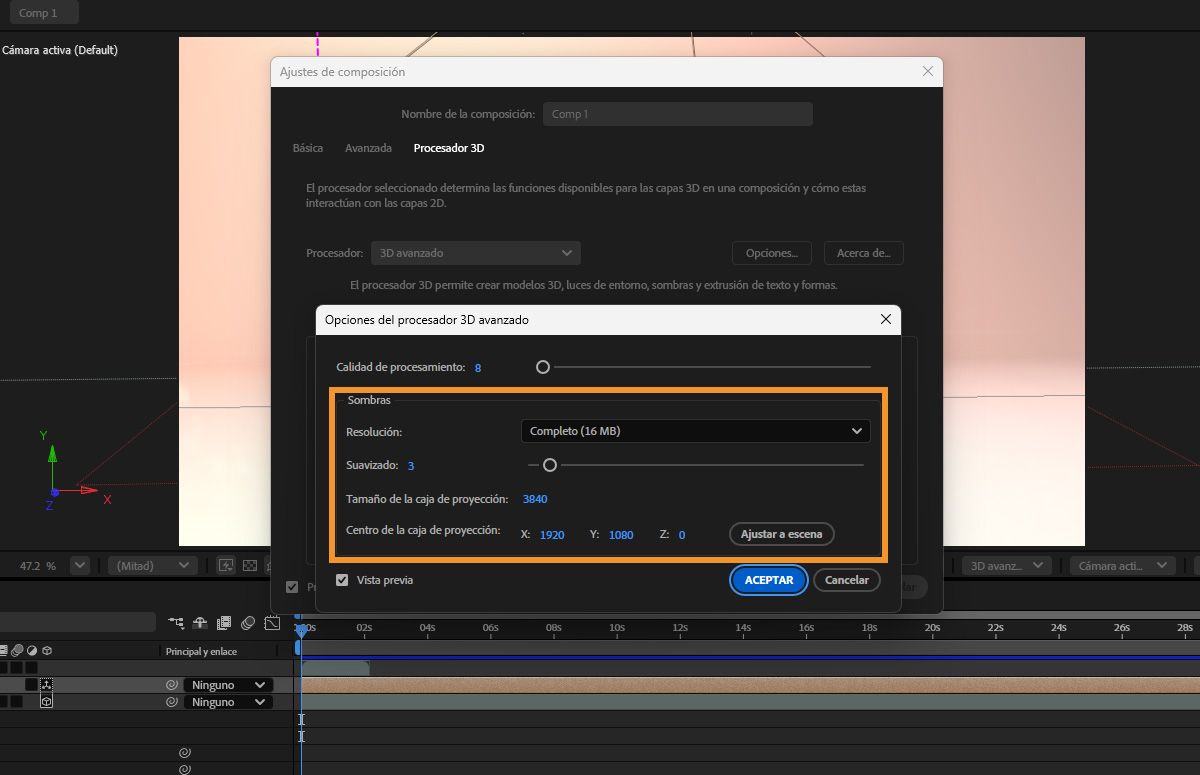Enable frame blending for the composition
Screen dimensions: 1200x775
222,624
